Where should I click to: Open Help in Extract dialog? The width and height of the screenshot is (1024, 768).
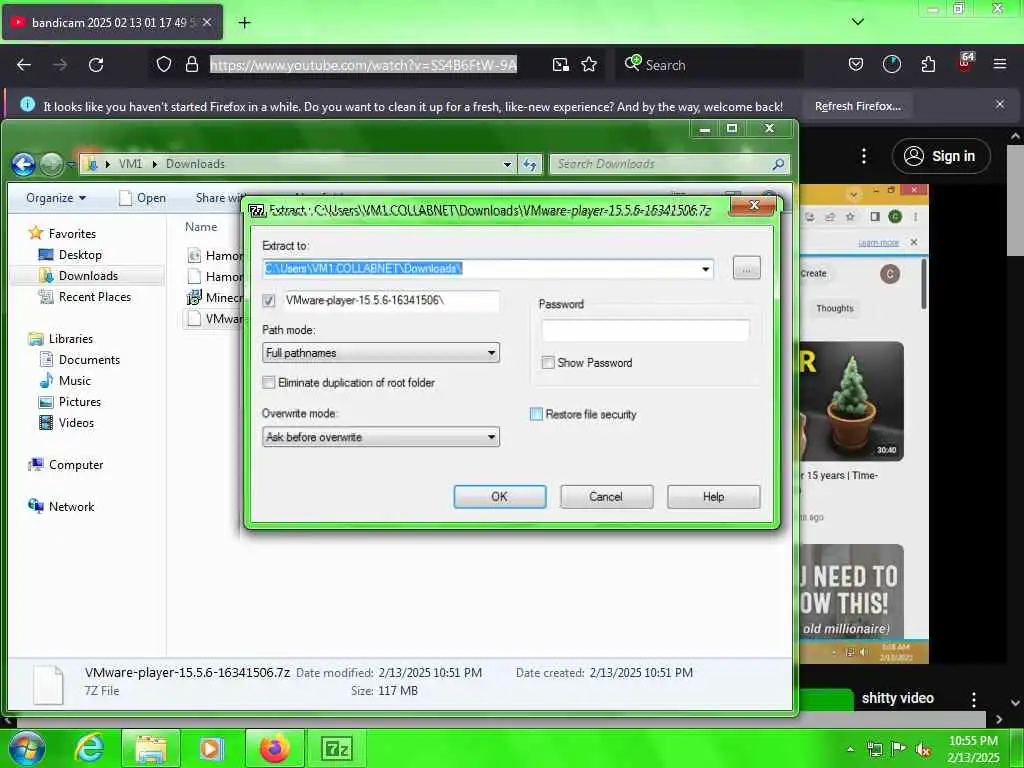click(x=713, y=496)
